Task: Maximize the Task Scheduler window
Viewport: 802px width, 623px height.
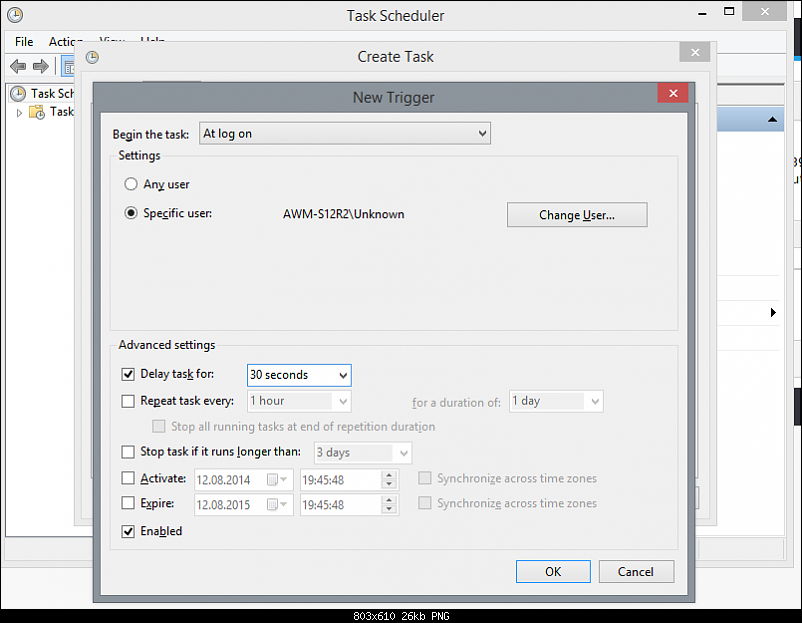Action: pos(729,11)
